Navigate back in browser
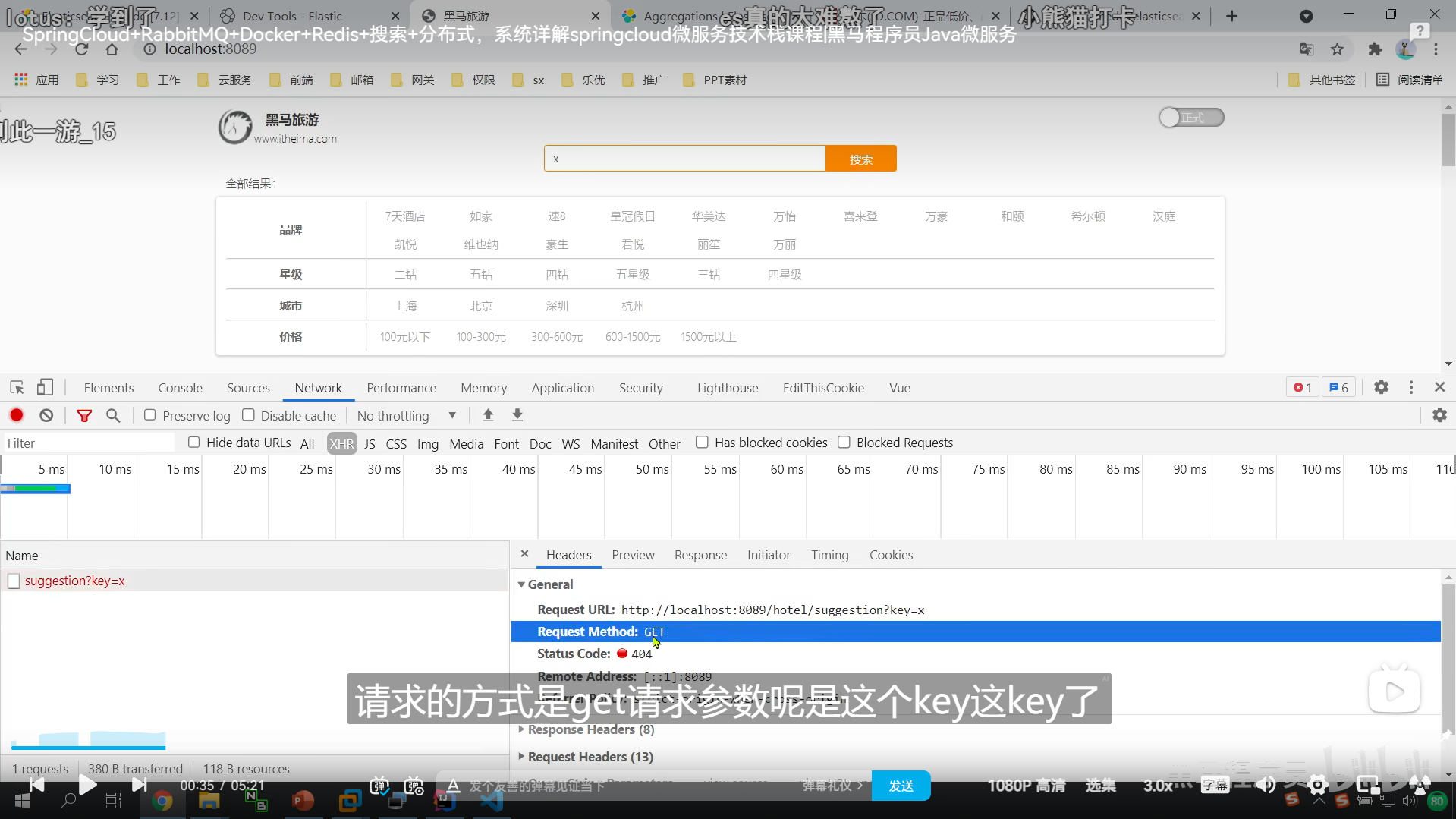 click(21, 49)
